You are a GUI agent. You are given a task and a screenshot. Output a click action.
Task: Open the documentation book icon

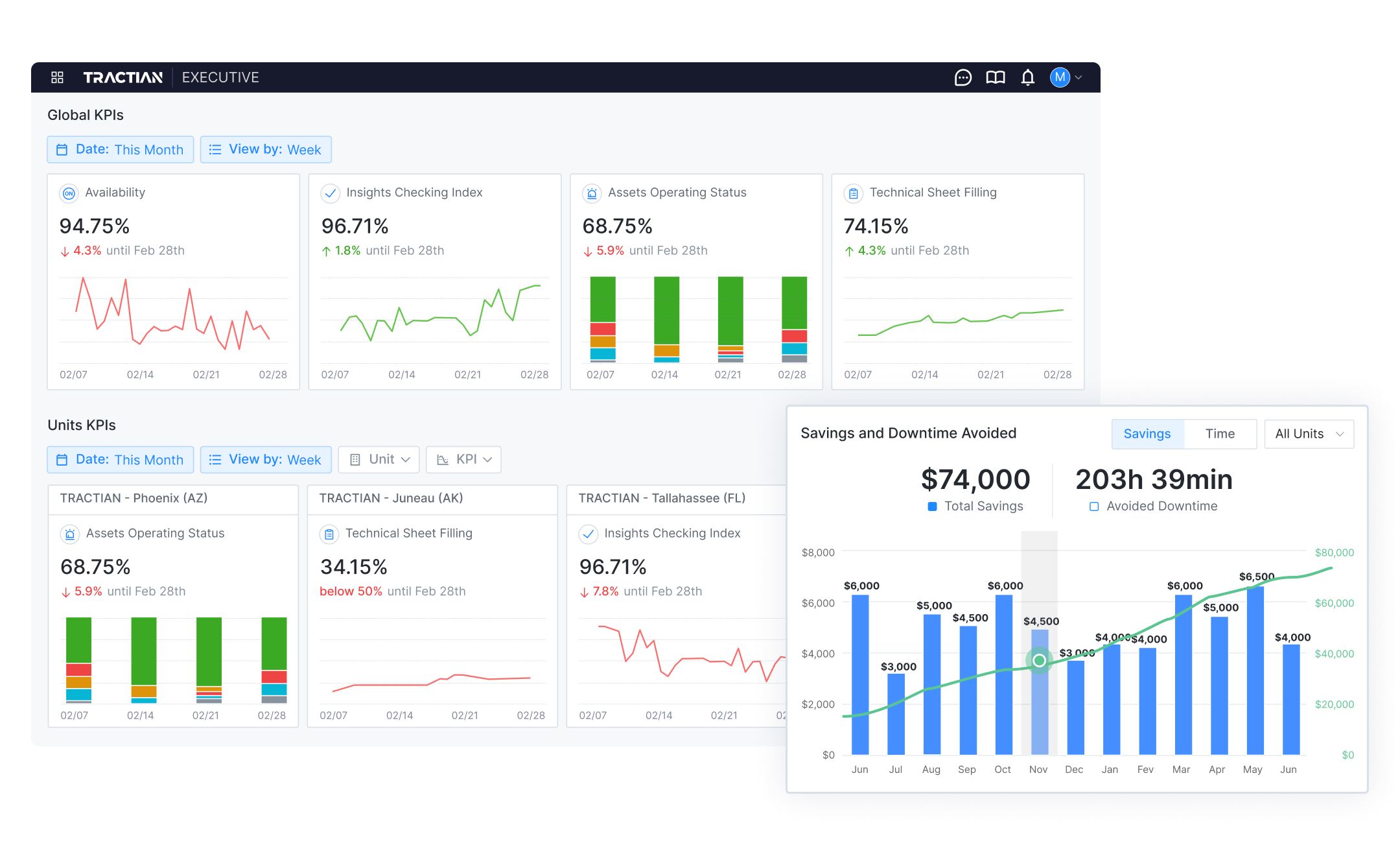point(996,78)
